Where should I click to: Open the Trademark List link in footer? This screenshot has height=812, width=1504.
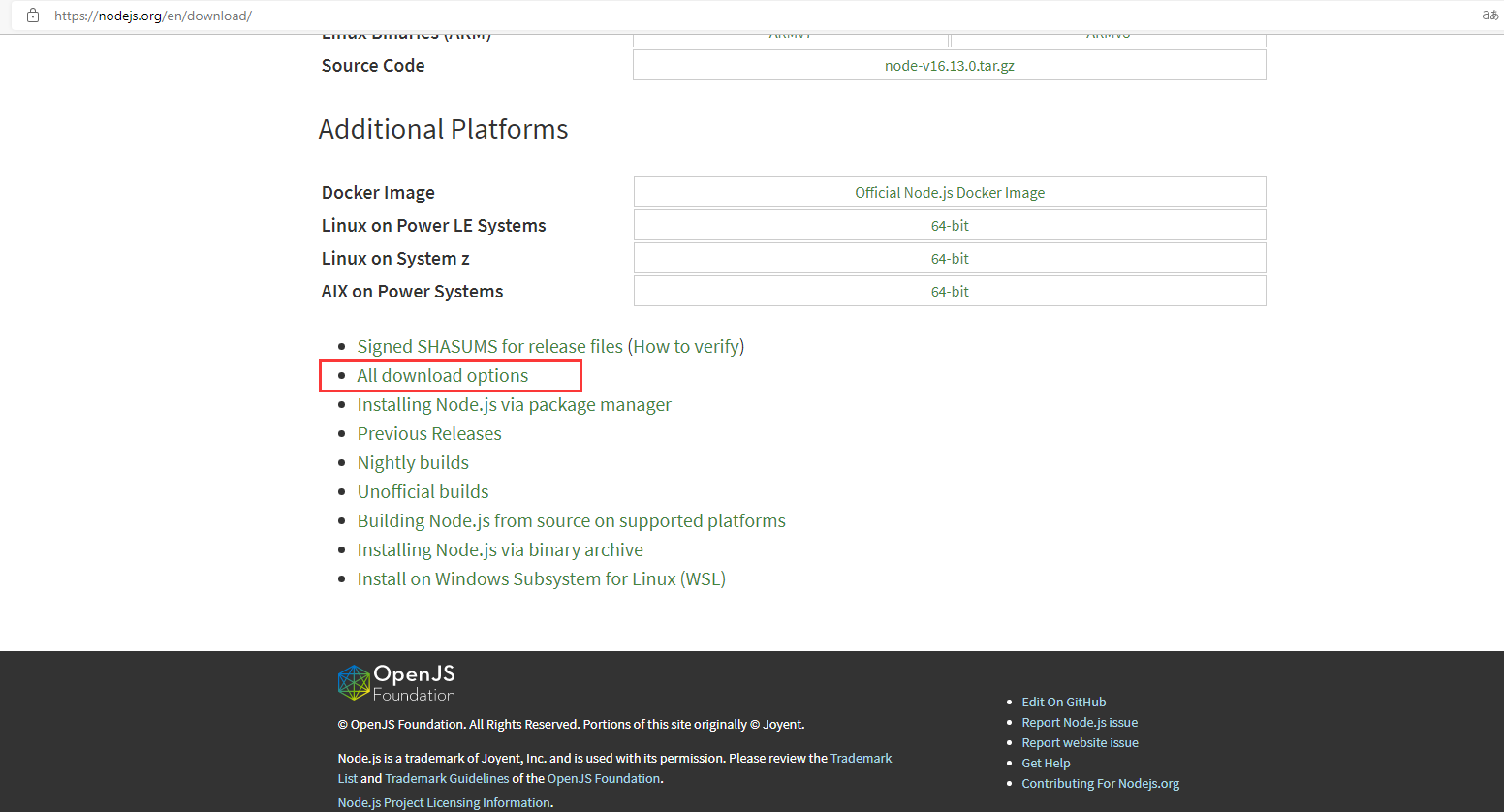(x=861, y=759)
